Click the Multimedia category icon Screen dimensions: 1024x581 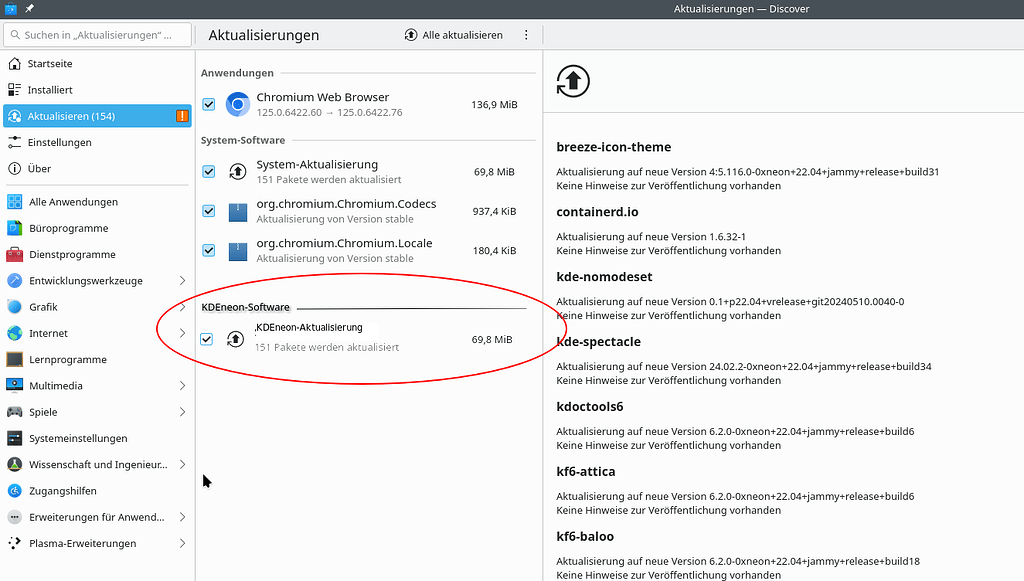(13, 385)
